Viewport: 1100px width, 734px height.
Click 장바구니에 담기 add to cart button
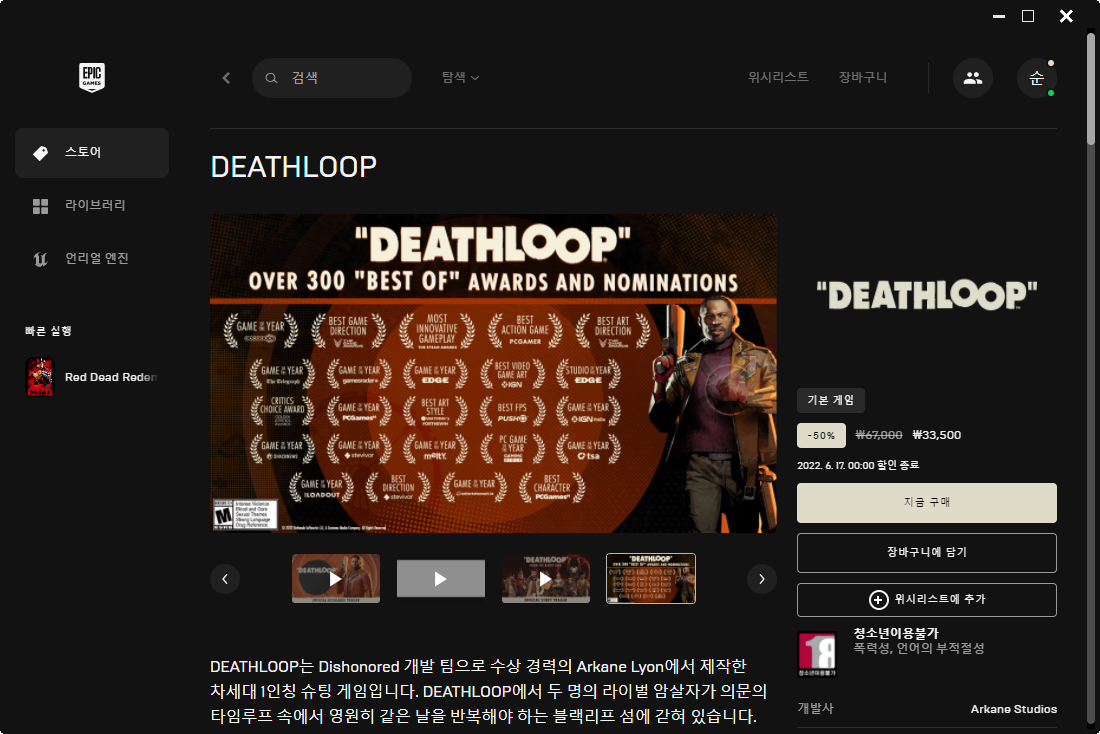927,553
